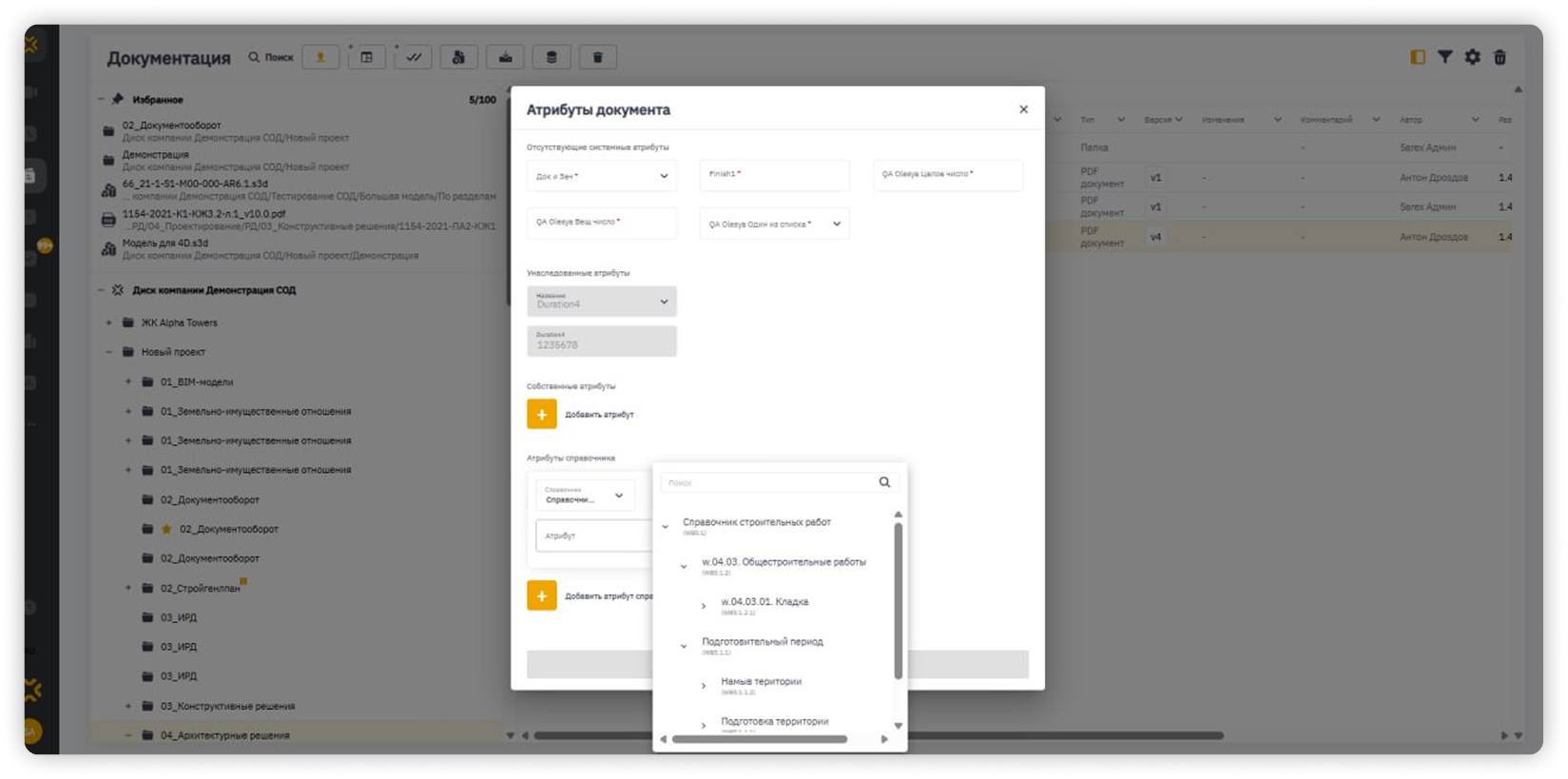
Task: Open settings via the gear icon
Action: click(1472, 57)
